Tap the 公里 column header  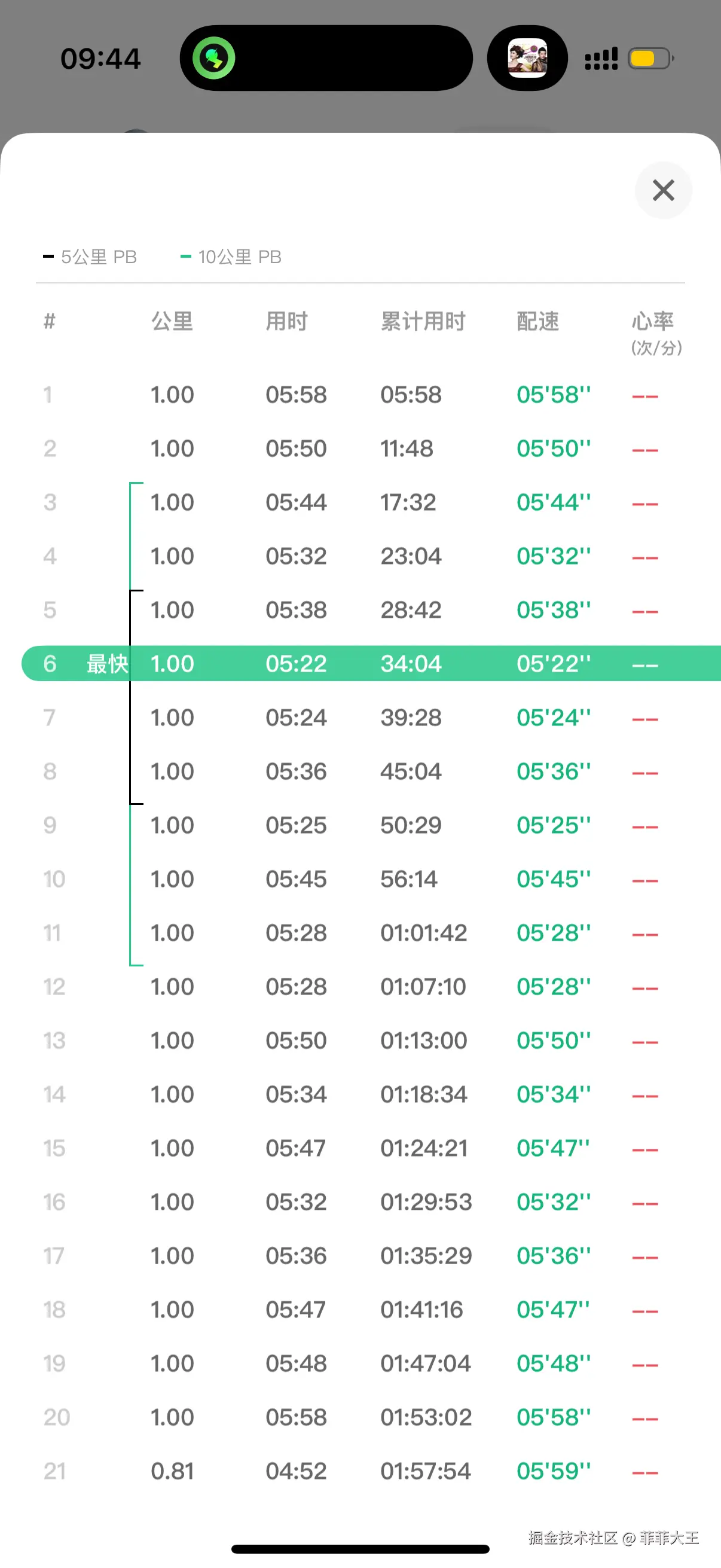pos(172,321)
